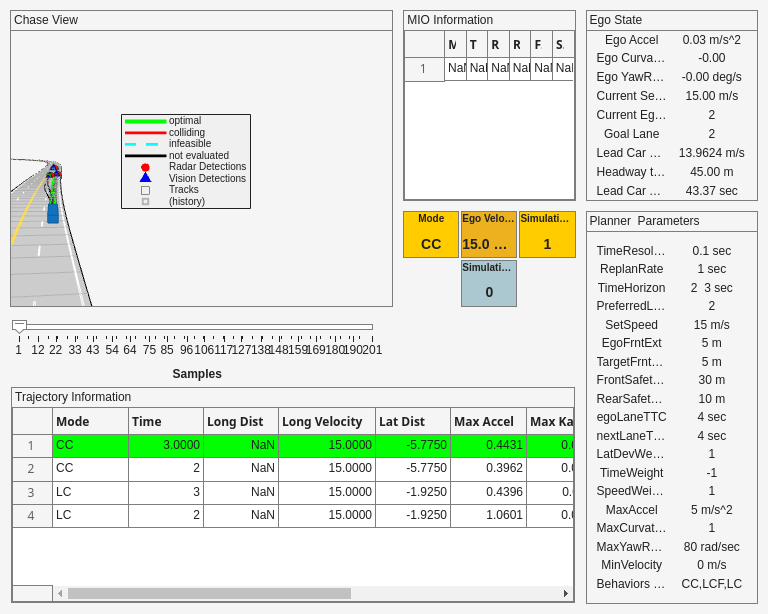Screen dimensions: 768x614
Task: Select row 3 in the trajectory table
Action: [32, 493]
